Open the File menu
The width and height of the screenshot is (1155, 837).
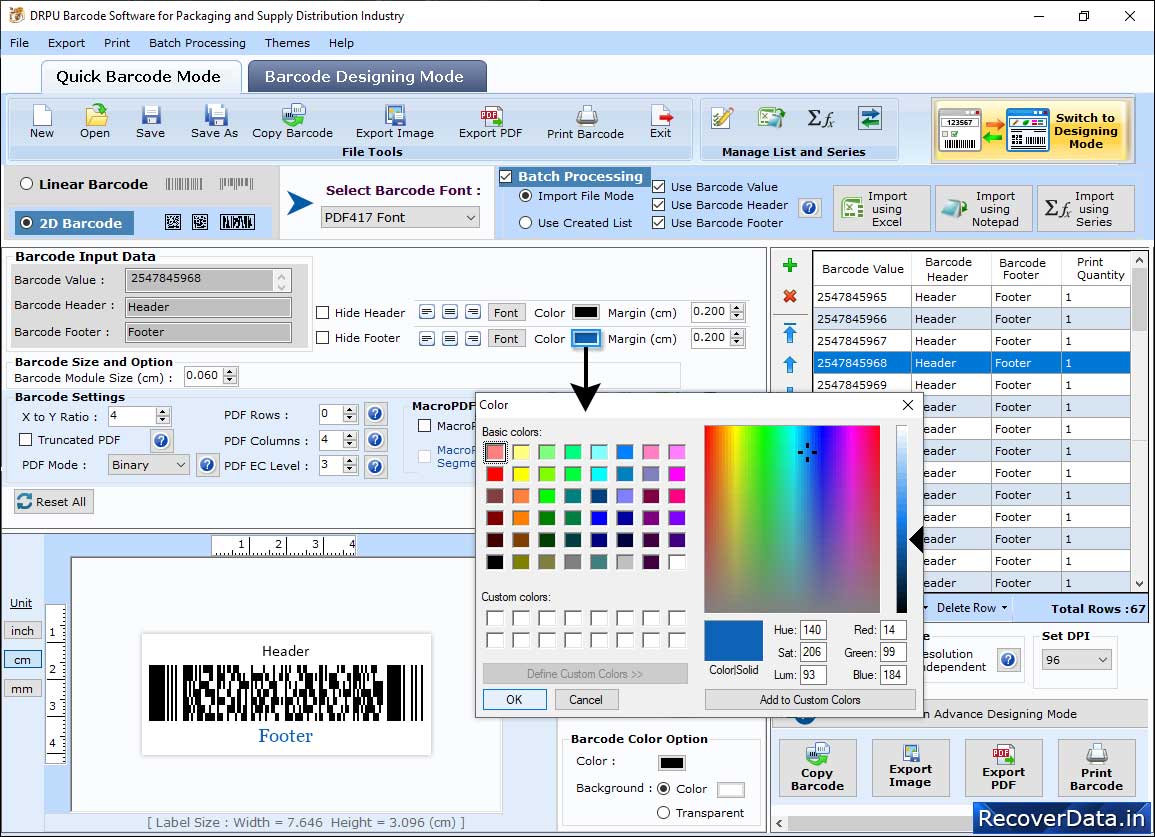pos(19,43)
